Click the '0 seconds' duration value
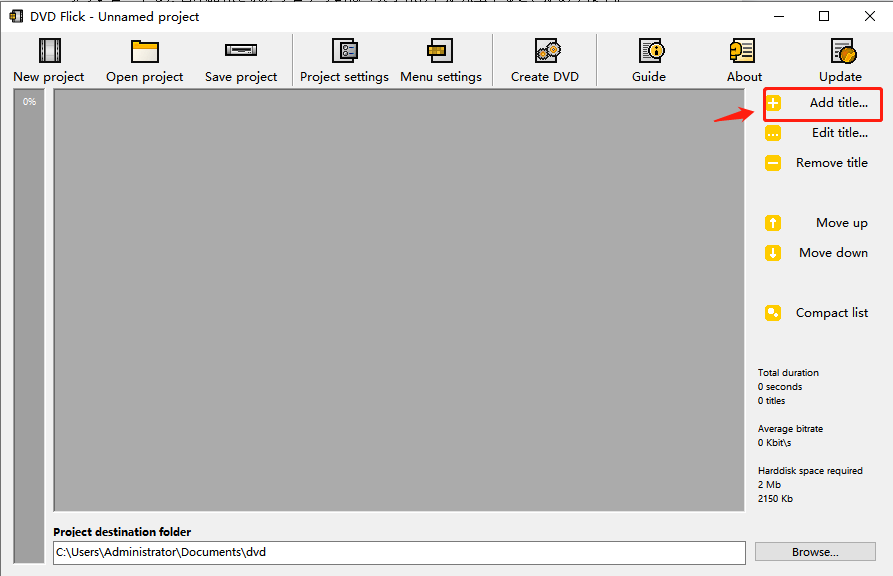Screen dimensions: 893x576 (780, 387)
